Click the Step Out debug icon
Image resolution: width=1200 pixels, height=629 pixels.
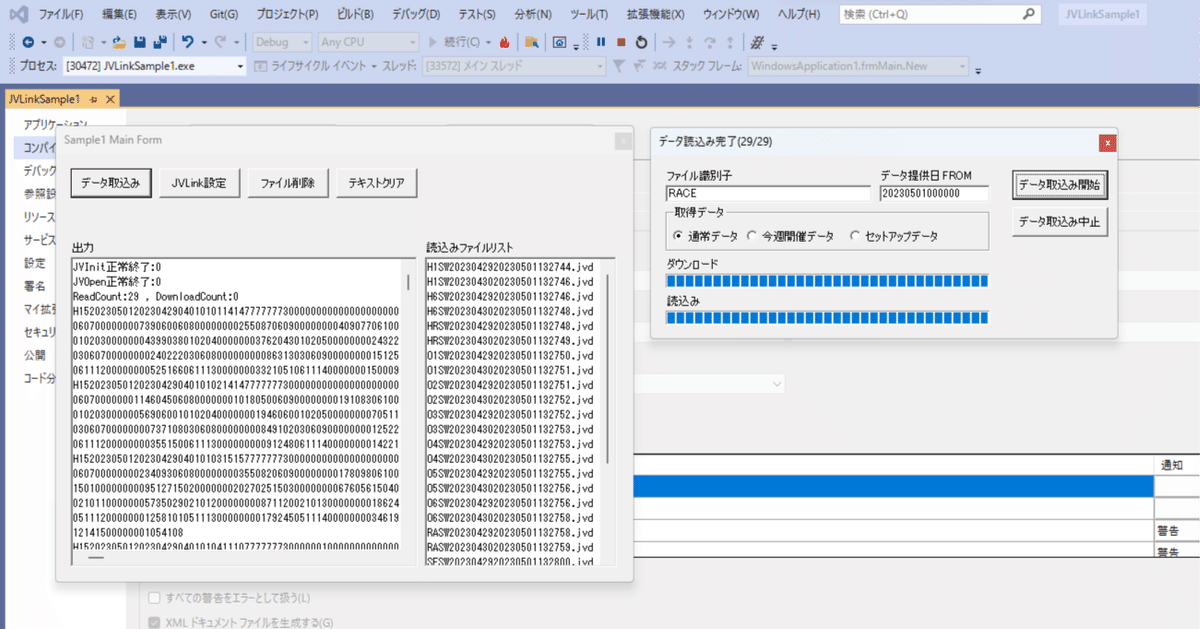pos(730,42)
